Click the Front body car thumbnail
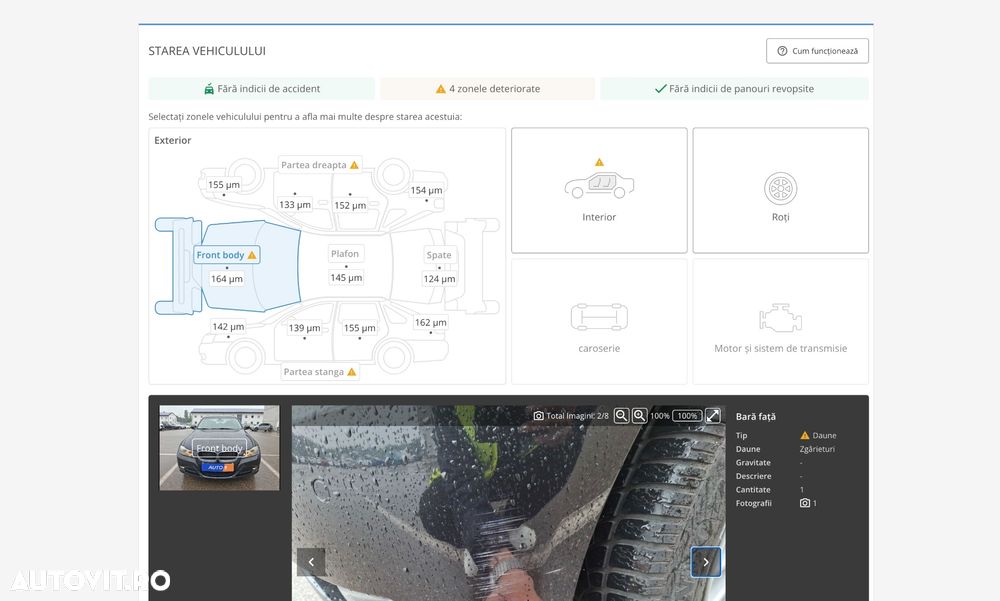 219,448
